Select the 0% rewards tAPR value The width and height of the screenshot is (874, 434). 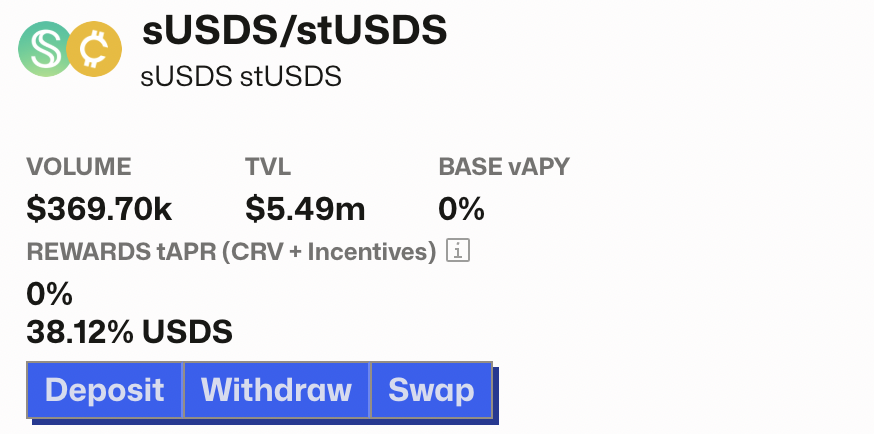pyautogui.click(x=49, y=294)
